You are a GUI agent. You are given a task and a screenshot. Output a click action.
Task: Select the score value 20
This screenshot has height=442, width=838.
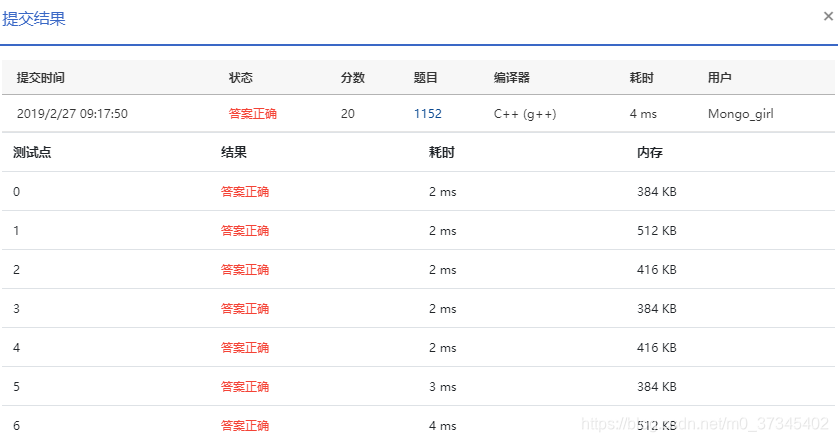pos(348,114)
